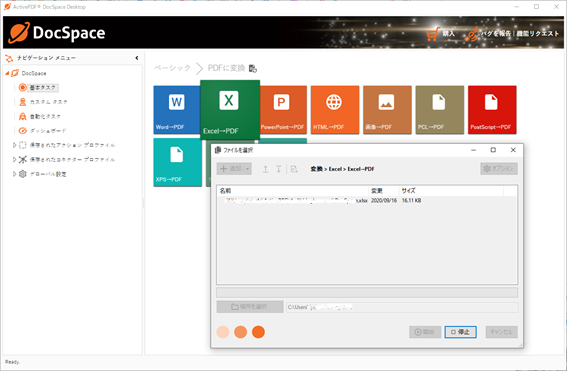This screenshot has width=567, height=371.
Task: Open カスタム タスク in navigation tree
Action: click(48, 102)
